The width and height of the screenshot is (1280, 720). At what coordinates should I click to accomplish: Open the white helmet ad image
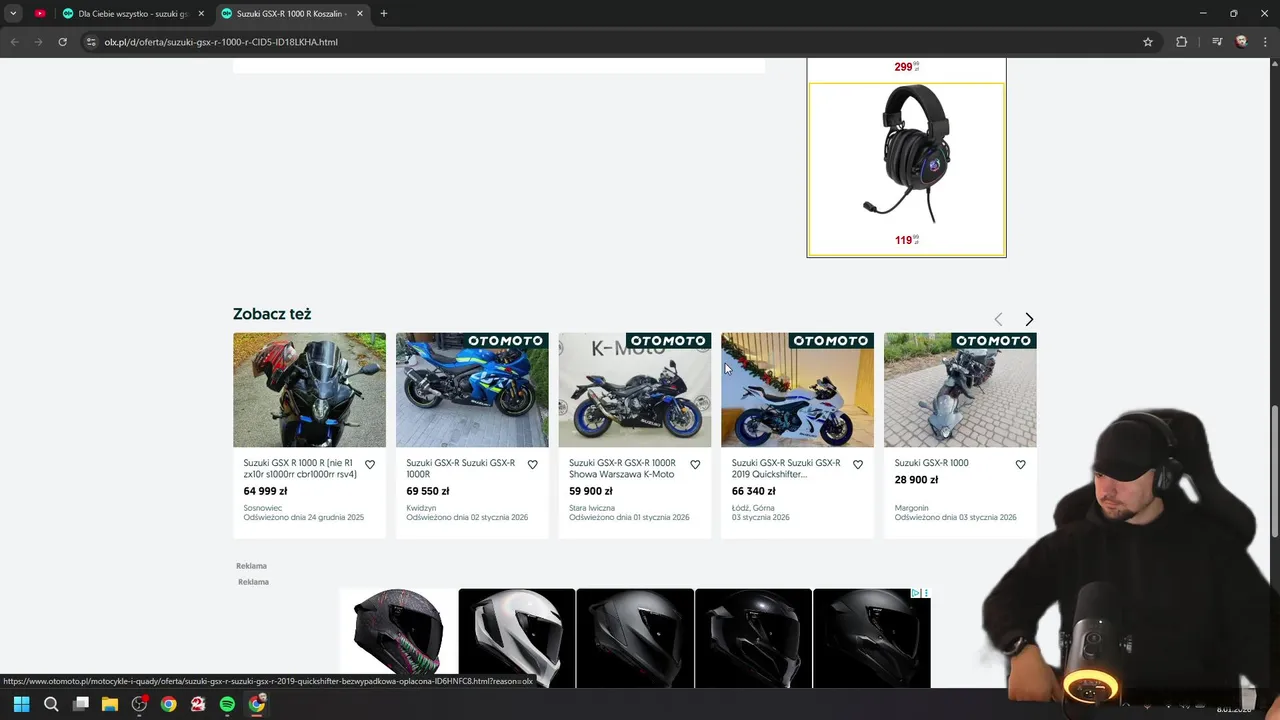coord(516,638)
